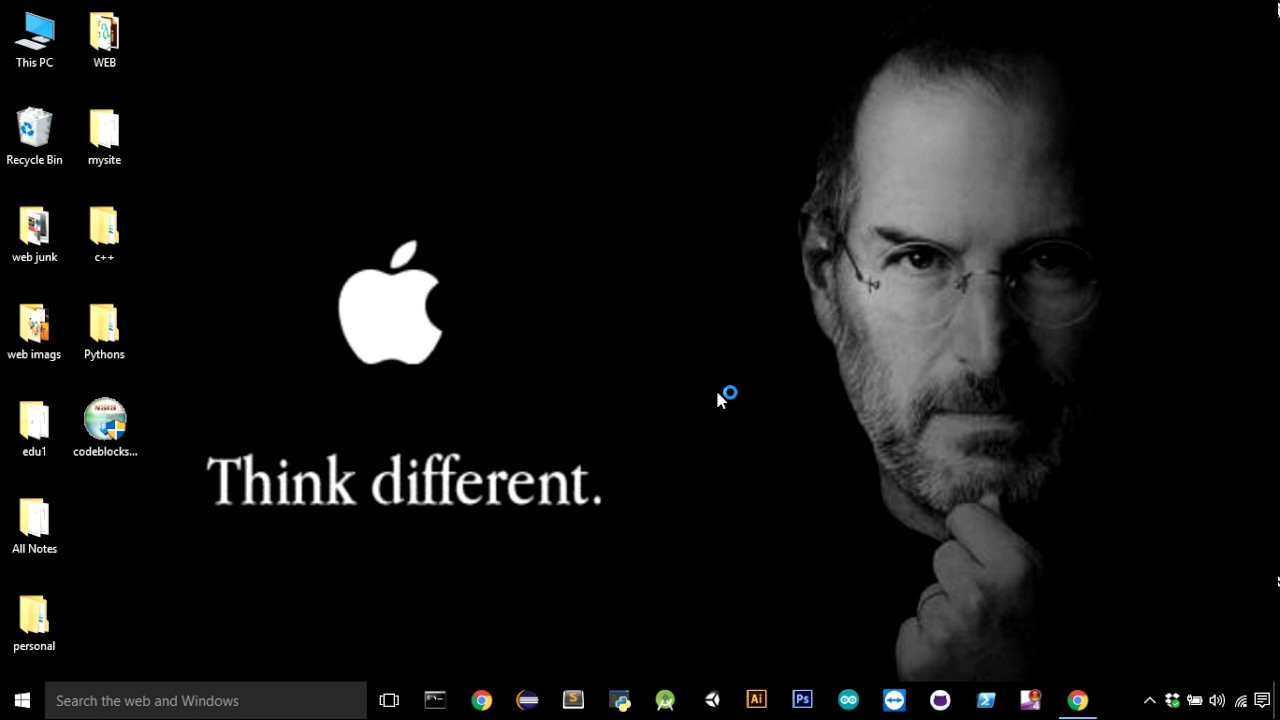Open Command Prompt from the taskbar
The width and height of the screenshot is (1280, 720).
[x=435, y=700]
